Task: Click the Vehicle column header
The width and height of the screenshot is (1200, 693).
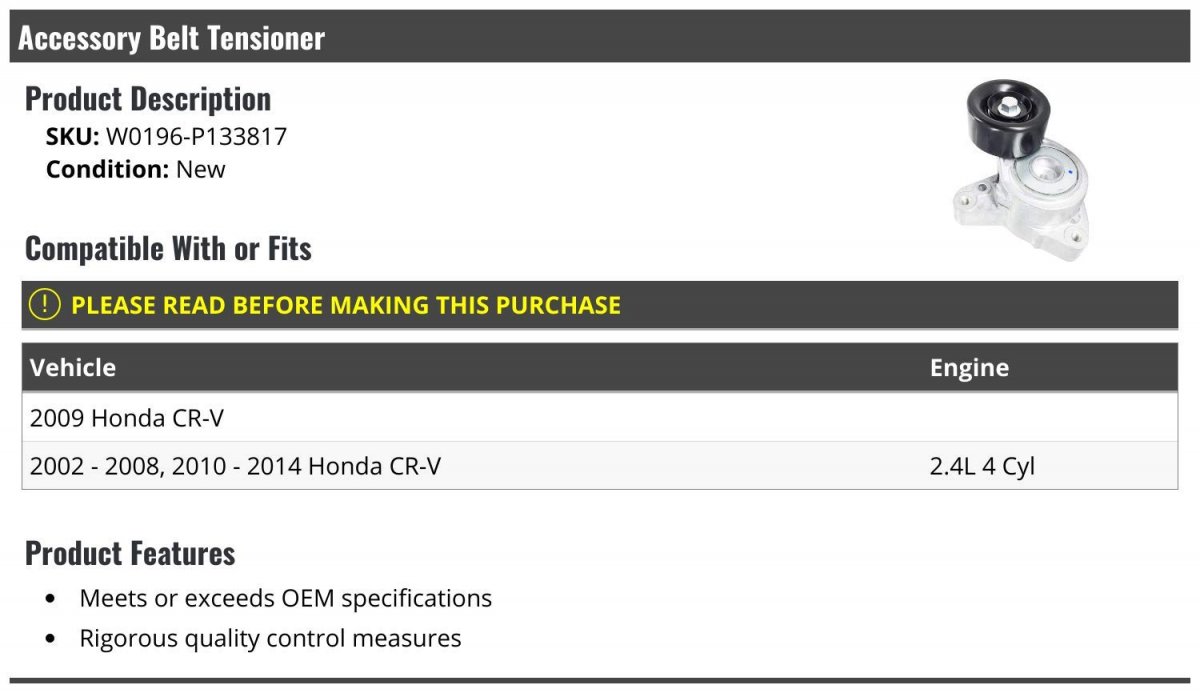Action: [73, 367]
